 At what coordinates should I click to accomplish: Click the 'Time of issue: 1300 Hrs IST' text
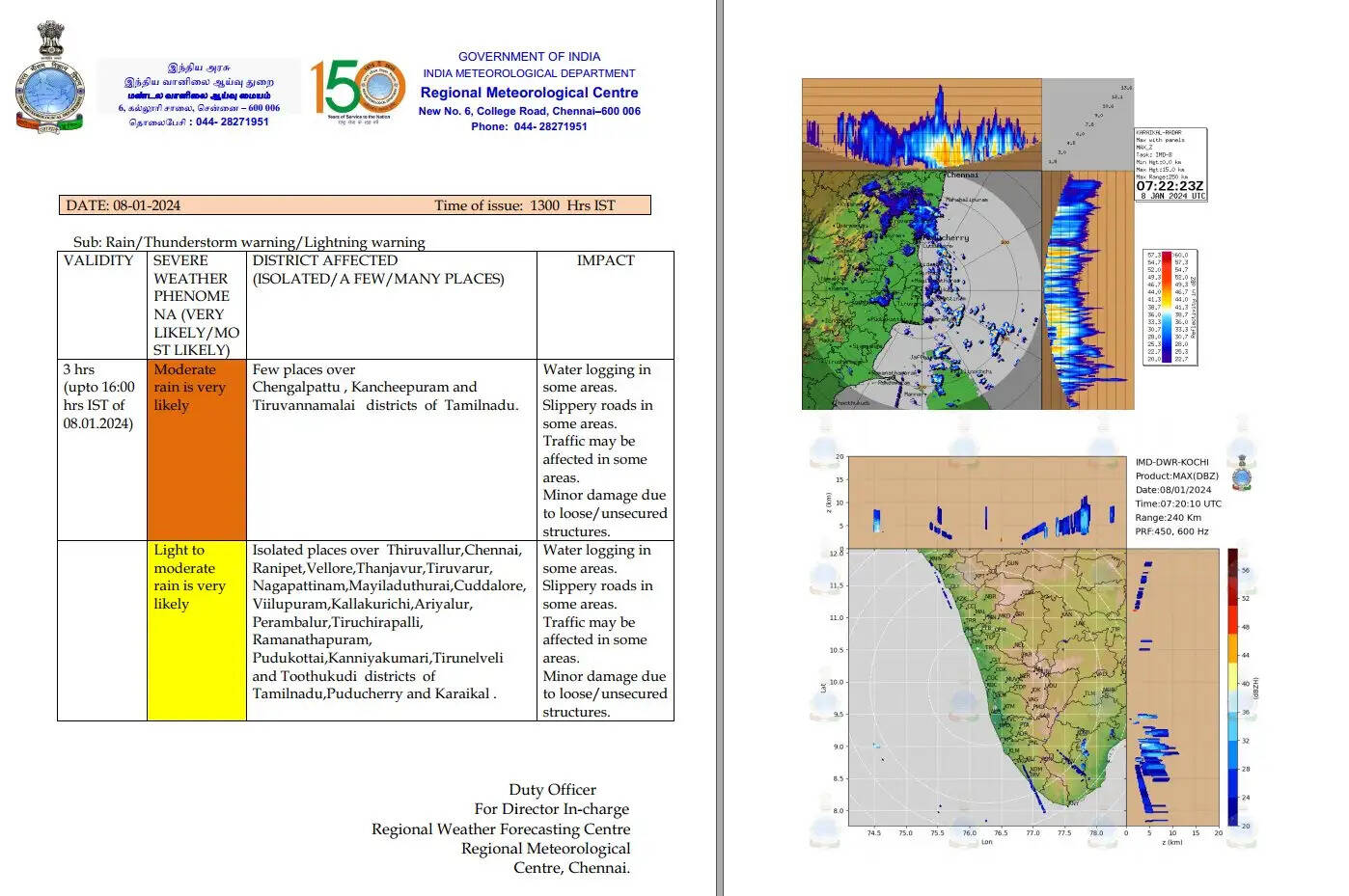click(524, 205)
